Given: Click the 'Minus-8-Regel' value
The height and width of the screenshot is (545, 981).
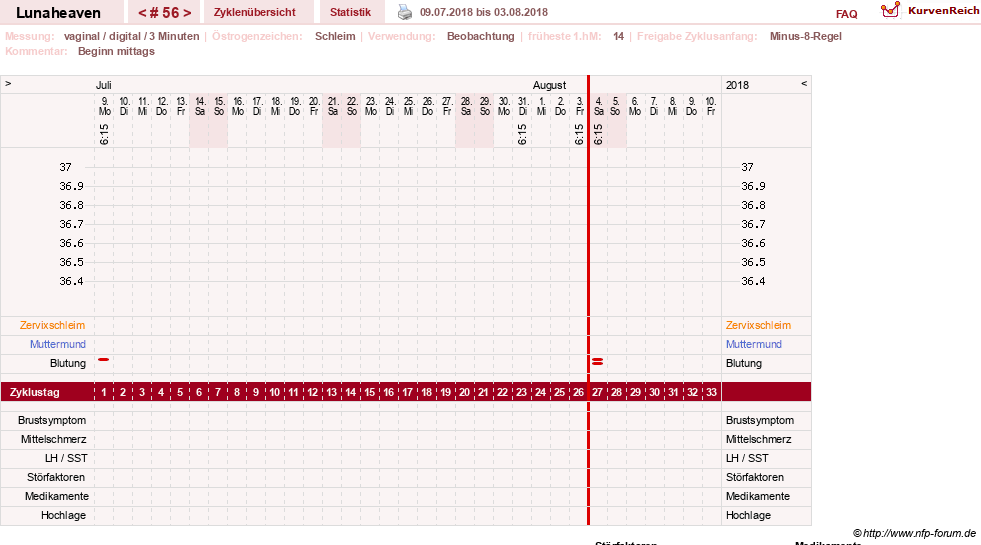Looking at the screenshot, I should 806,36.
